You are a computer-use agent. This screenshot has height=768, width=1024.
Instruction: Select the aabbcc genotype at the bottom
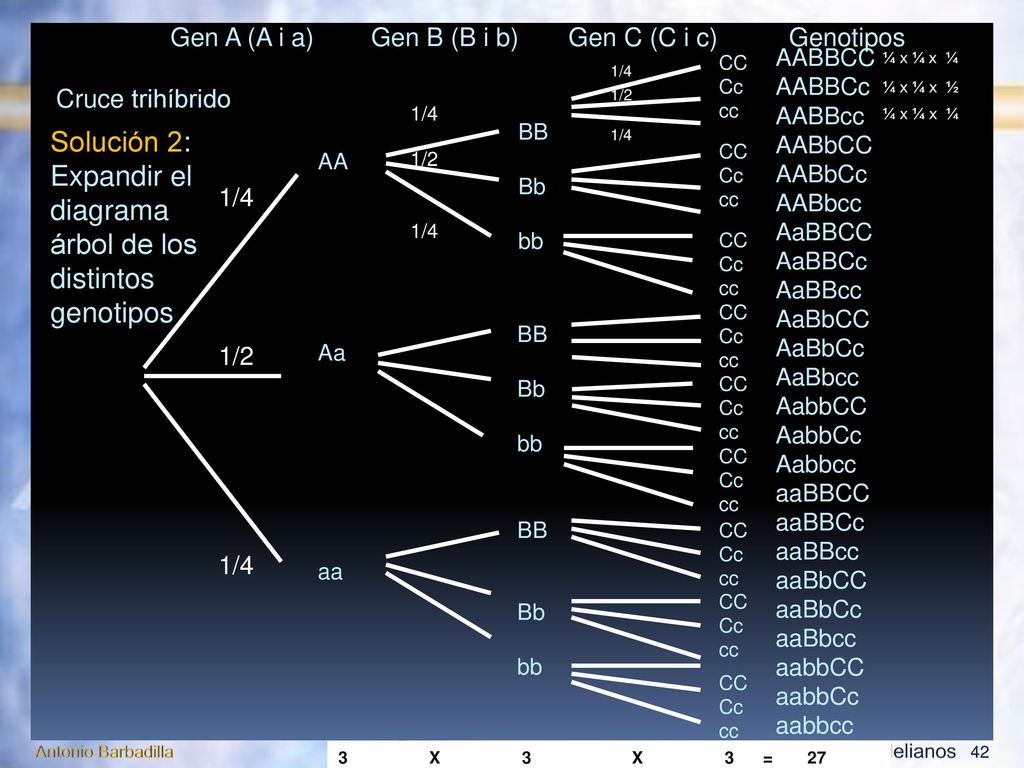[814, 726]
